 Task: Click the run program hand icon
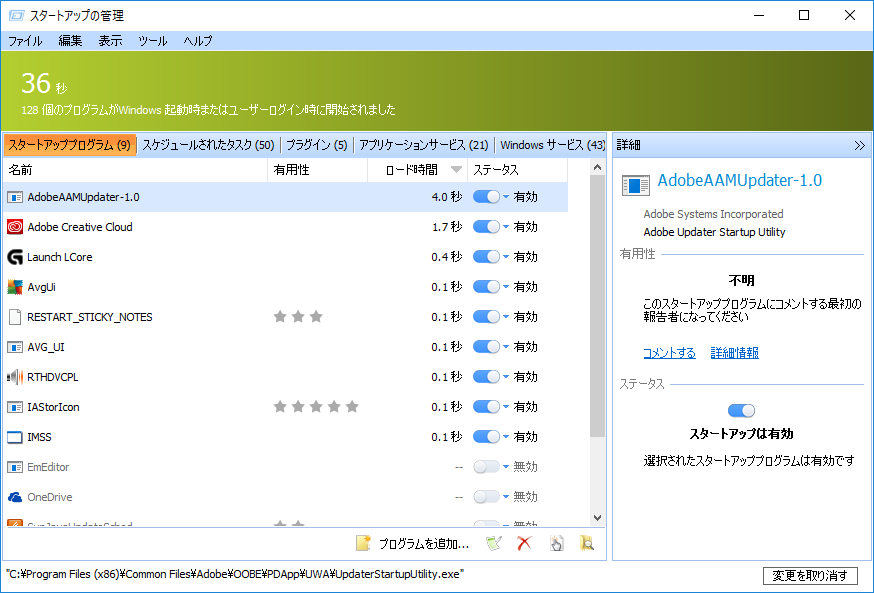pyautogui.click(x=556, y=543)
